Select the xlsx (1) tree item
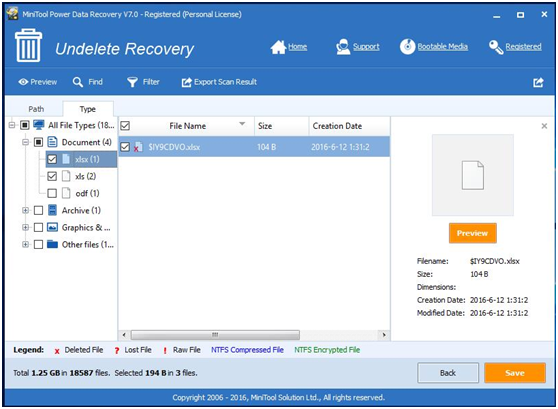The width and height of the screenshot is (558, 409). (87, 159)
